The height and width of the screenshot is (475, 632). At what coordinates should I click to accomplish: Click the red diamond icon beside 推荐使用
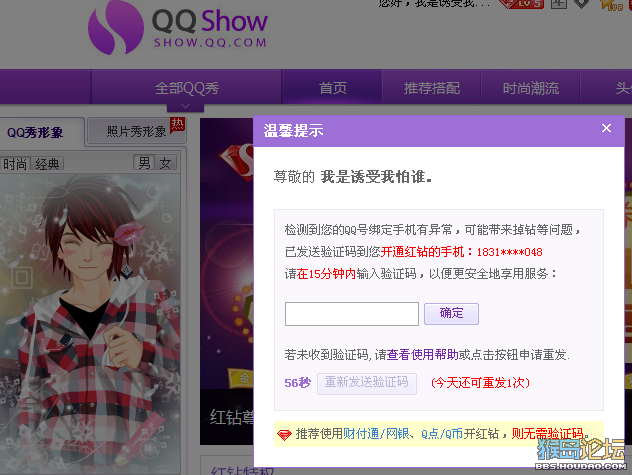[284, 435]
